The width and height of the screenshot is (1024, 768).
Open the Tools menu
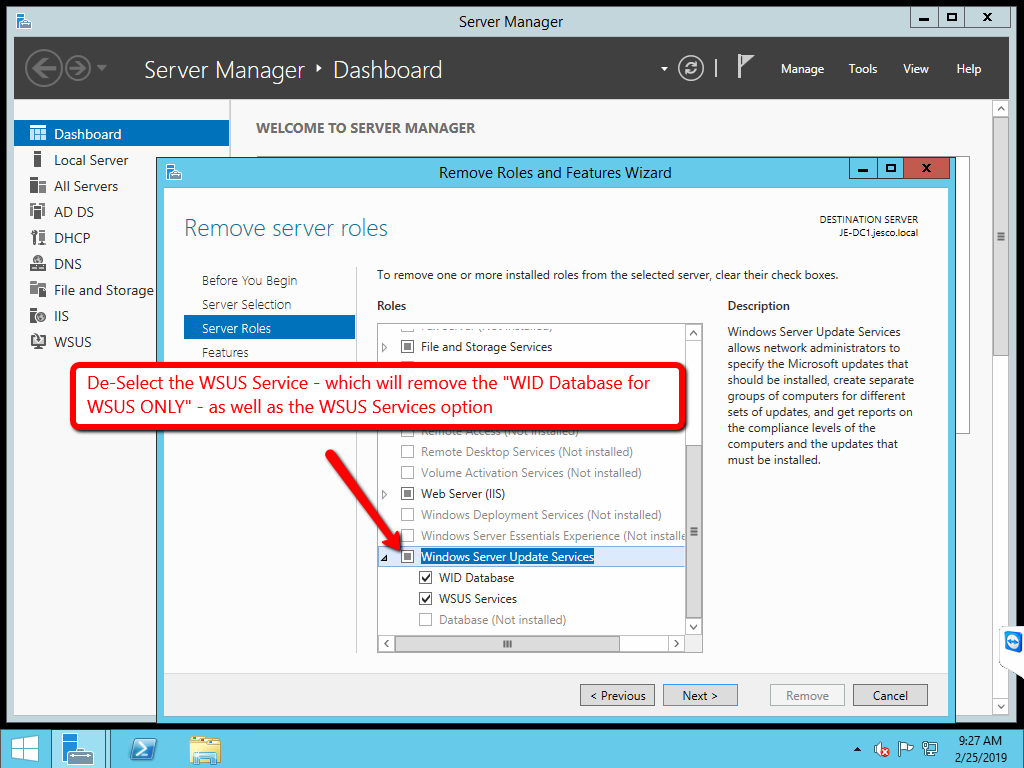pos(862,69)
